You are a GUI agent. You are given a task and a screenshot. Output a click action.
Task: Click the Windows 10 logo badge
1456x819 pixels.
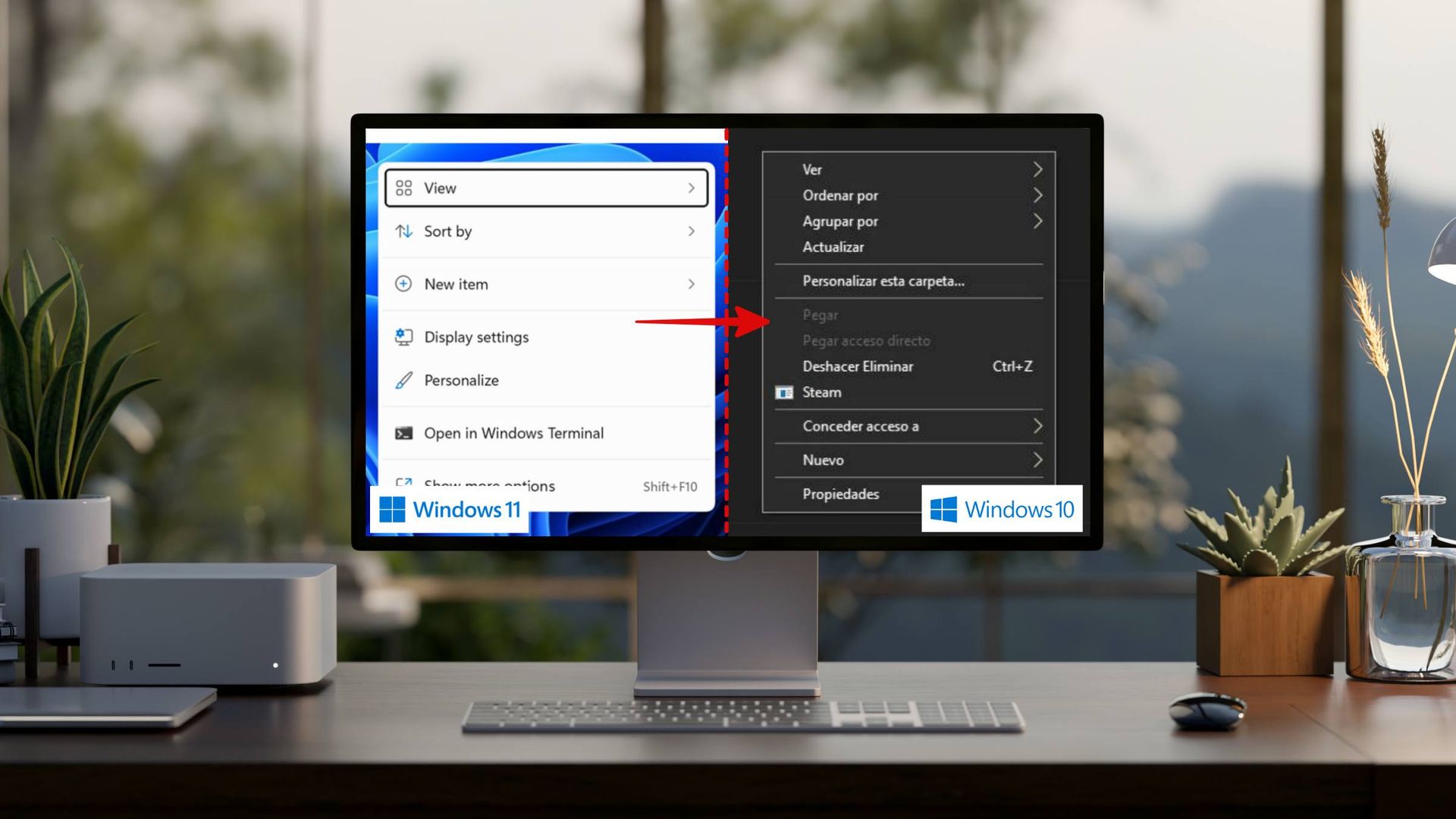pos(1003,509)
